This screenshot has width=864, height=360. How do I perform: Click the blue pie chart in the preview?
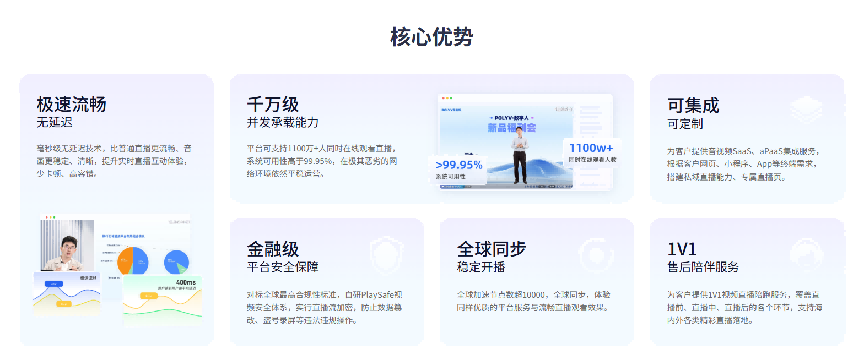point(176,262)
